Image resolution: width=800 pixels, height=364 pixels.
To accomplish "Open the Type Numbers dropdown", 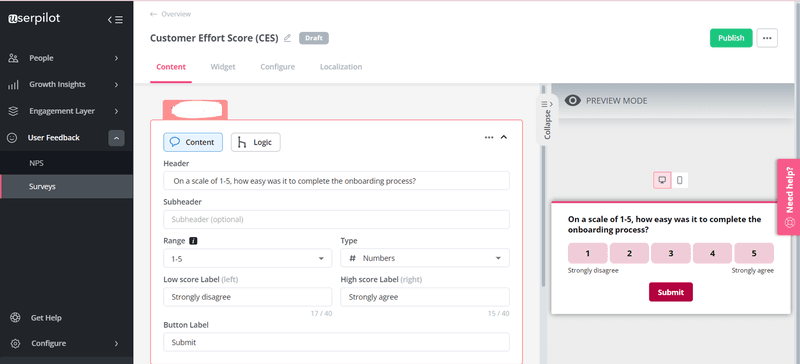I will [425, 258].
